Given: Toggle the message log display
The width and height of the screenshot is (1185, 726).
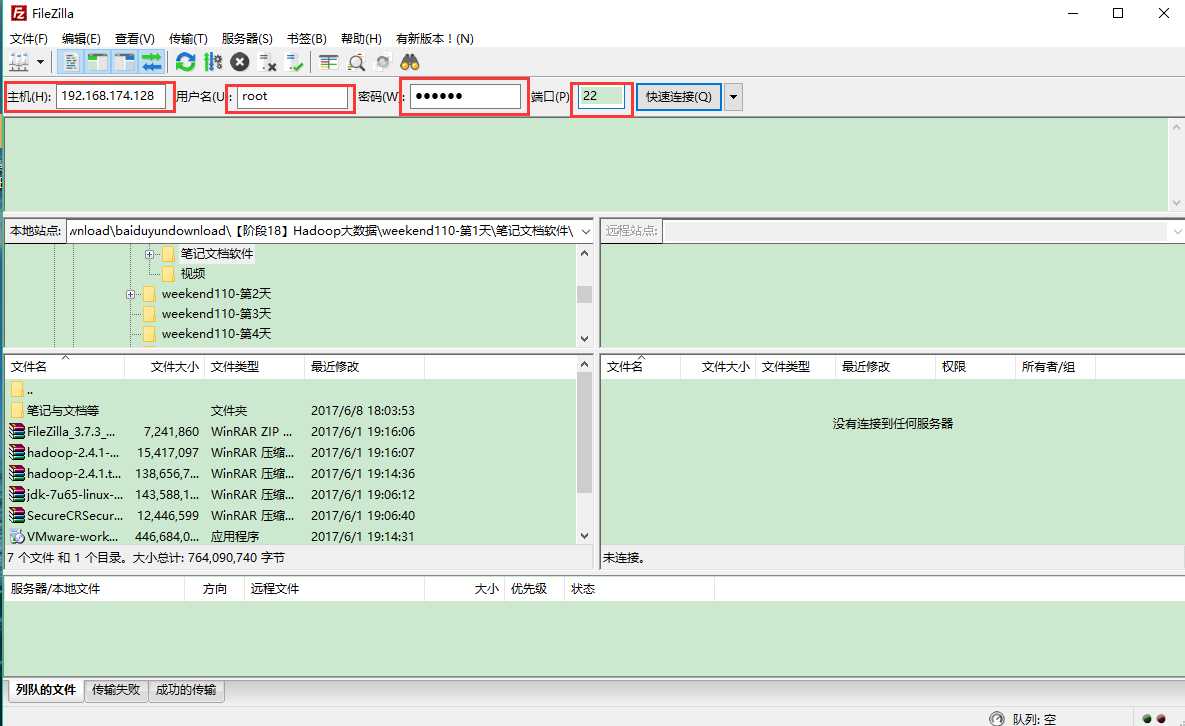Looking at the screenshot, I should tap(70, 62).
